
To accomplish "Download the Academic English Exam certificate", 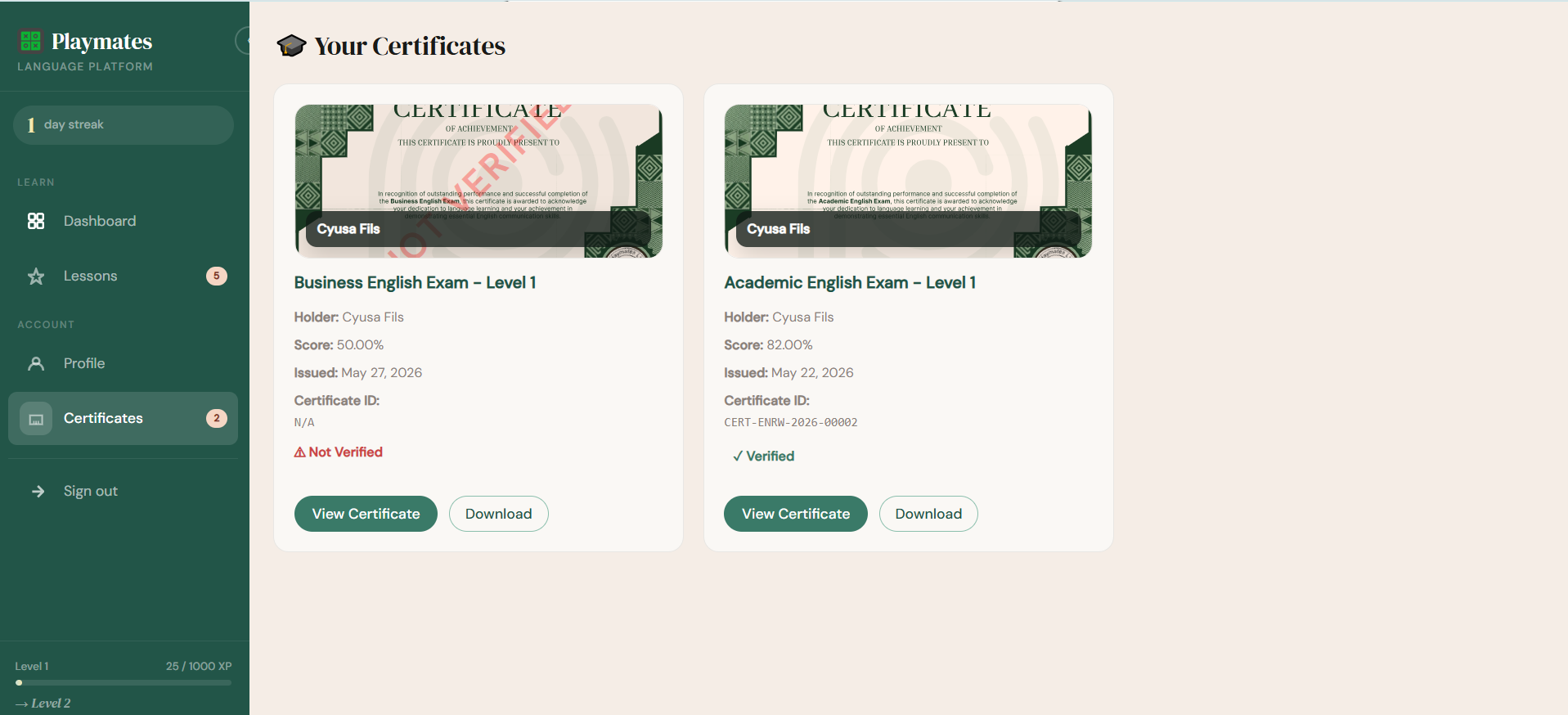I will point(928,514).
